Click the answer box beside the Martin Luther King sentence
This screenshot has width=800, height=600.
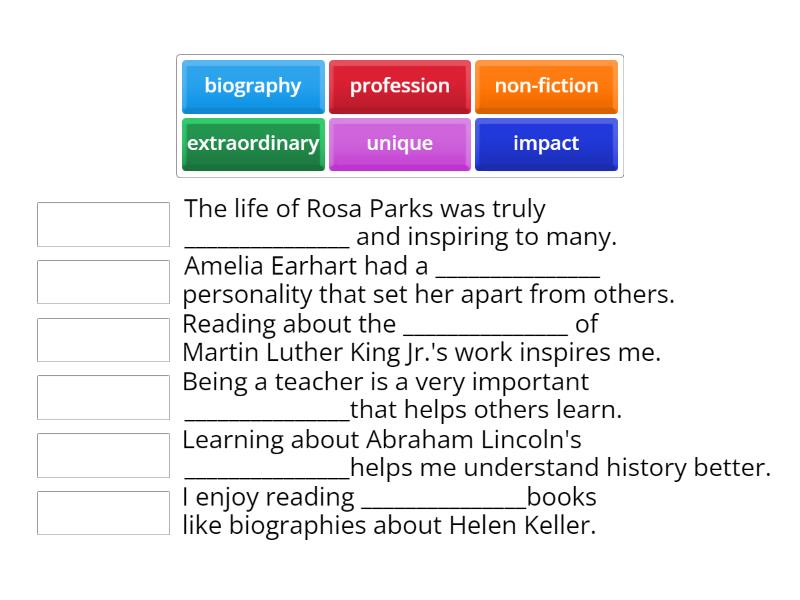(103, 339)
